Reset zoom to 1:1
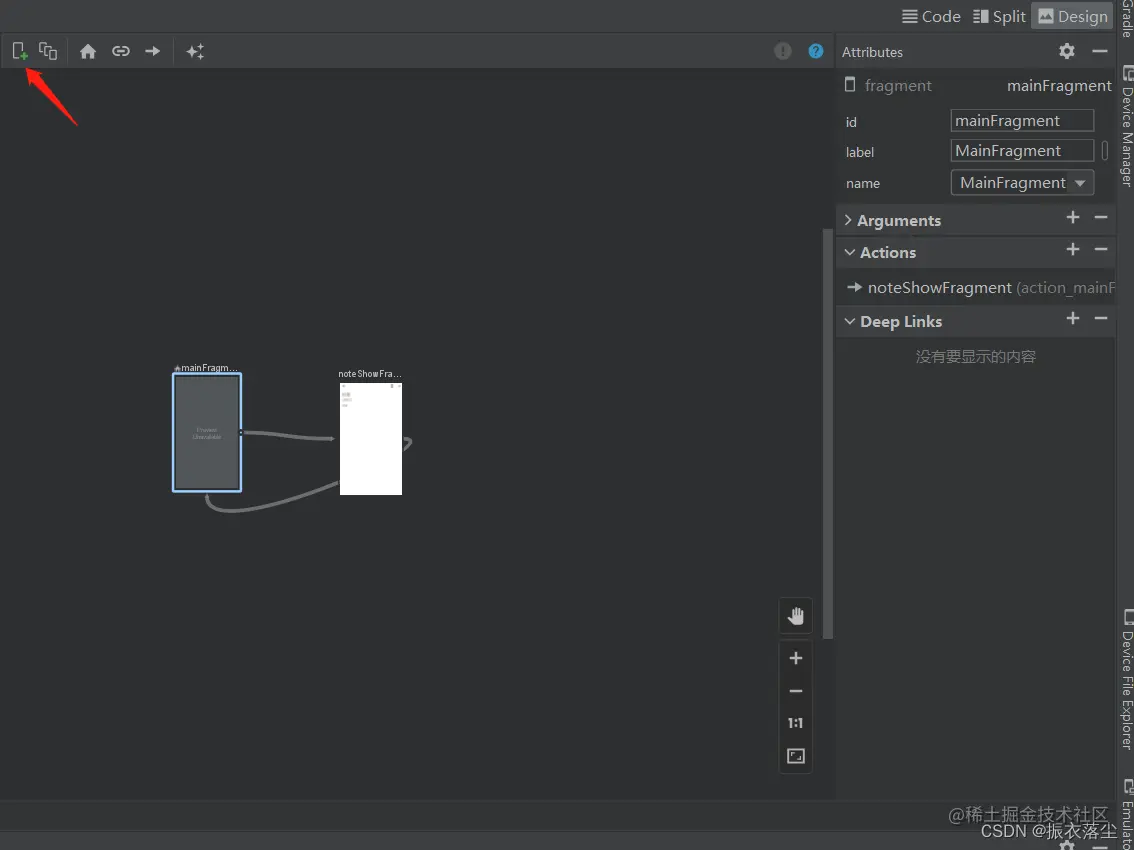The width and height of the screenshot is (1134, 850). pos(796,723)
